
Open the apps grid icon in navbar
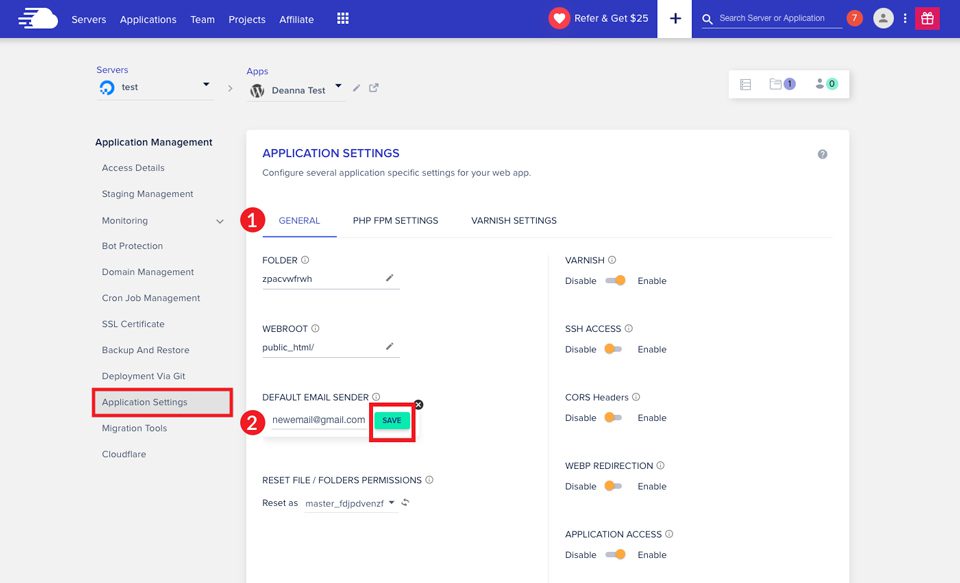click(x=343, y=19)
